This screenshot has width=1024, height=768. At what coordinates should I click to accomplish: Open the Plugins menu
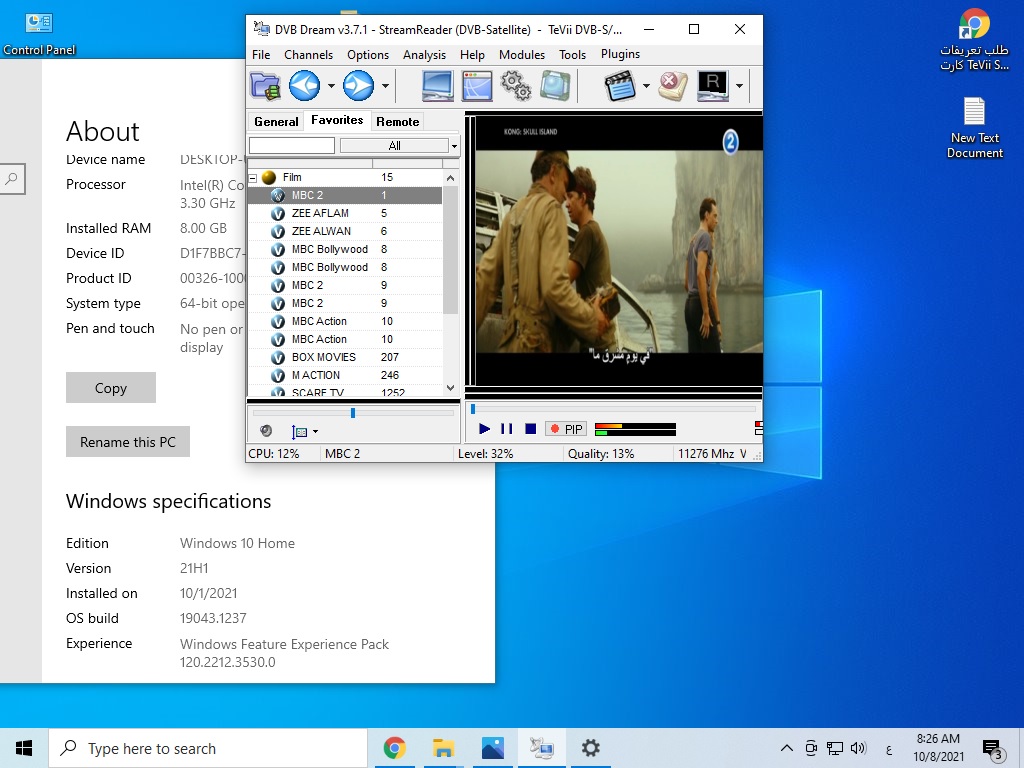620,54
